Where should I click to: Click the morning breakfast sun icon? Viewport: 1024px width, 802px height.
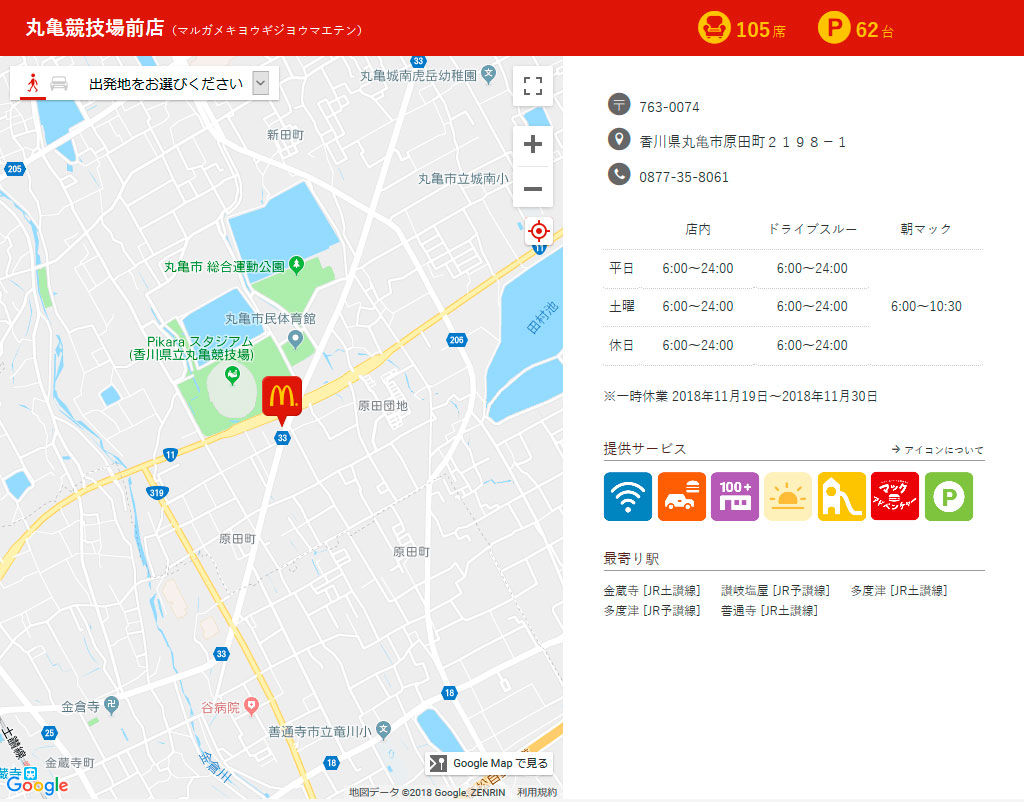coord(788,496)
